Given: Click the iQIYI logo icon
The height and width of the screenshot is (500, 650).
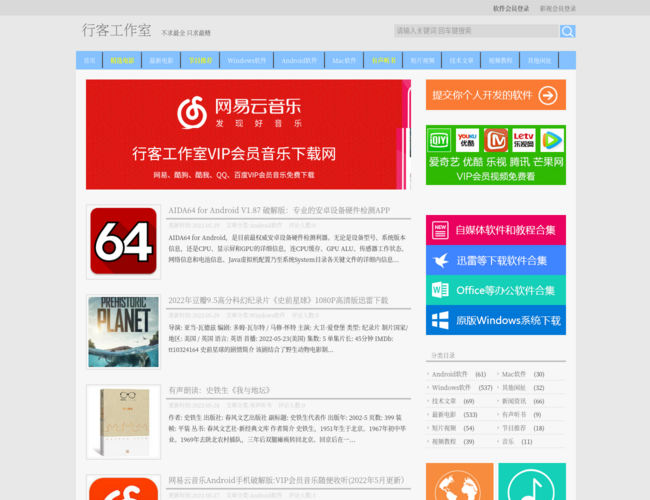Looking at the screenshot, I should pyautogui.click(x=439, y=140).
